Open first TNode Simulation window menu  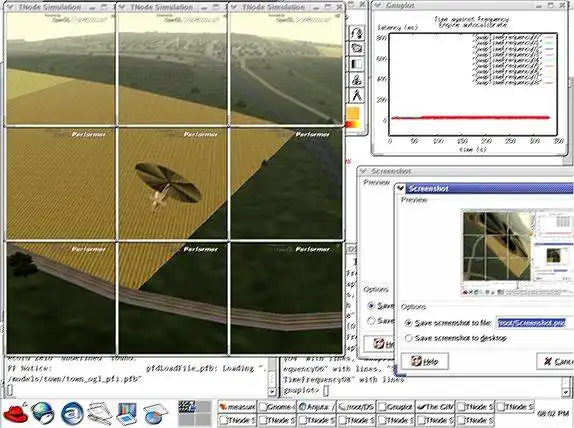coord(10,7)
